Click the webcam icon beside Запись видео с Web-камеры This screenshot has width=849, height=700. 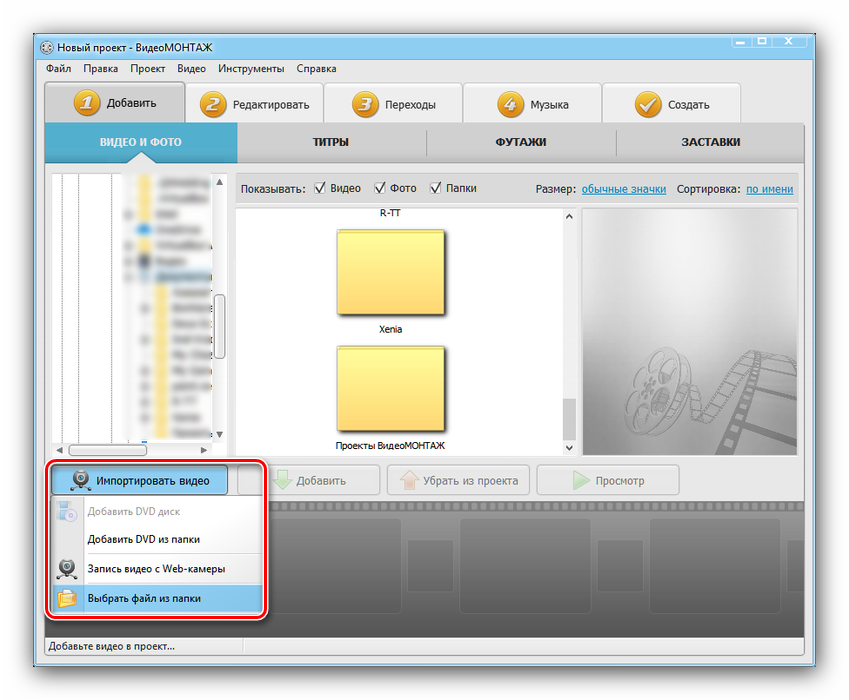tap(67, 569)
